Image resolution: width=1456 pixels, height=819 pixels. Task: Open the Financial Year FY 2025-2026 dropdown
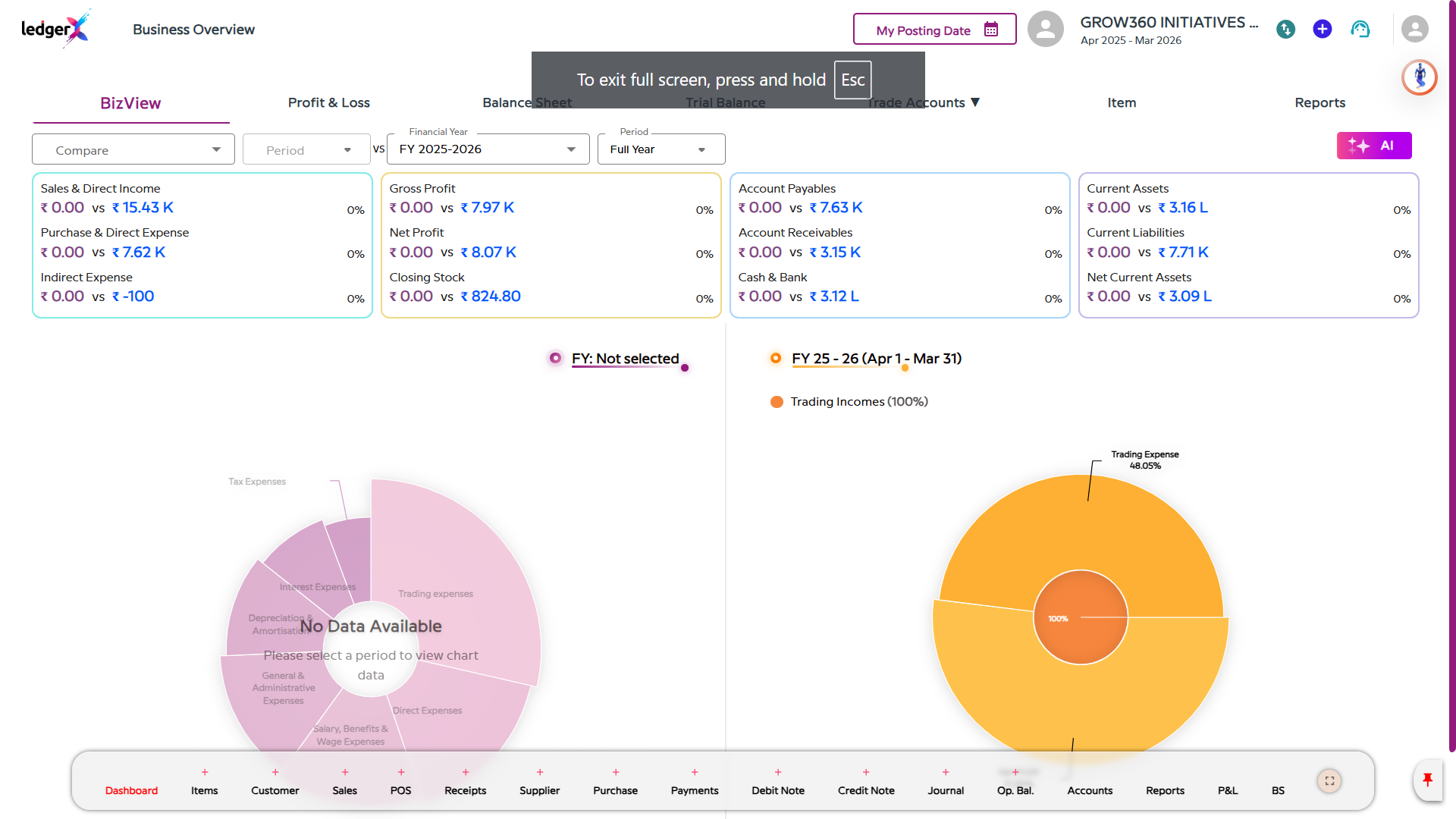coord(488,149)
